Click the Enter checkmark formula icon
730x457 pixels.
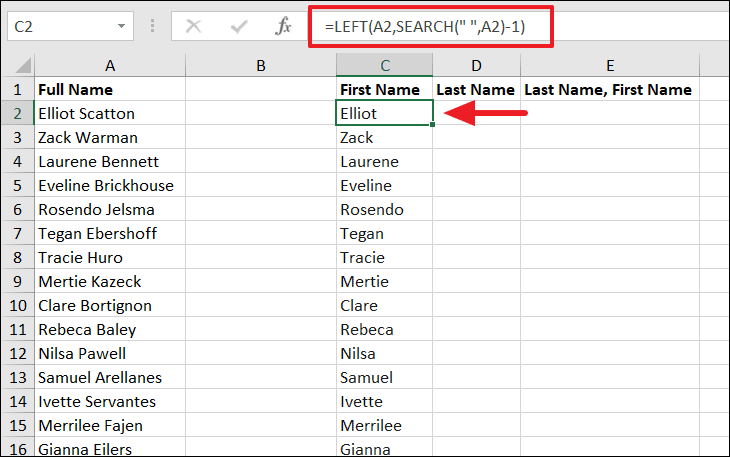(239, 27)
